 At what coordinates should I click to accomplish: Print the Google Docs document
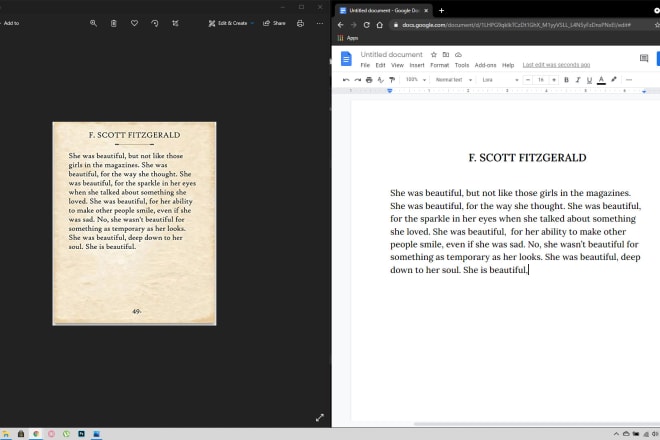click(369, 80)
